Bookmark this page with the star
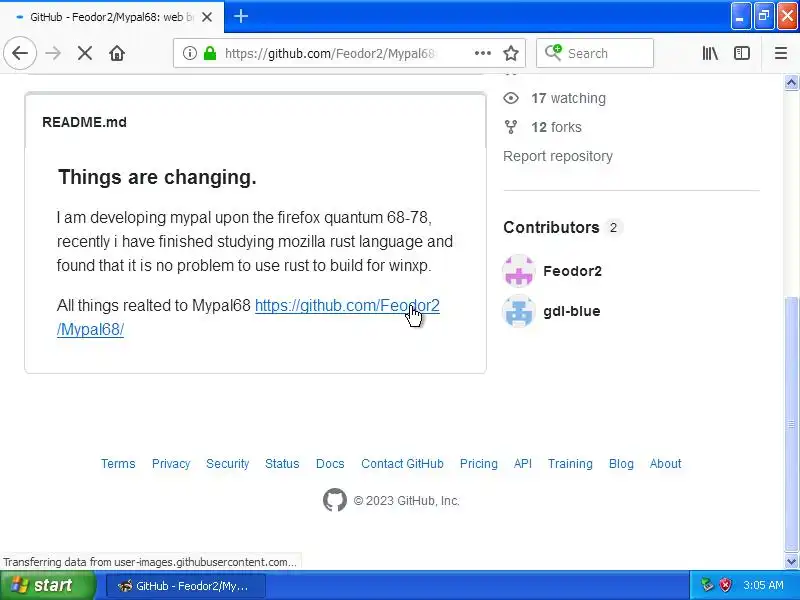 pyautogui.click(x=511, y=53)
